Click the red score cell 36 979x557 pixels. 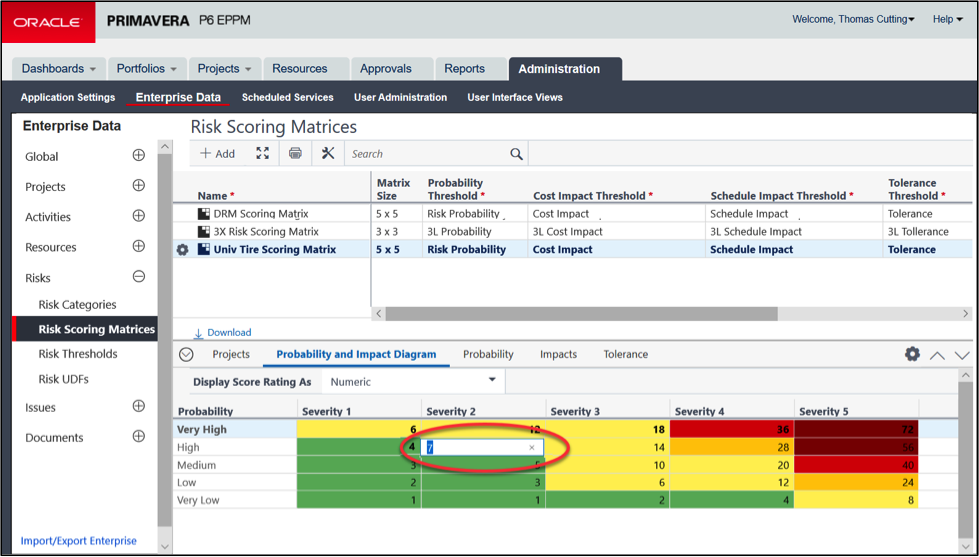point(732,429)
